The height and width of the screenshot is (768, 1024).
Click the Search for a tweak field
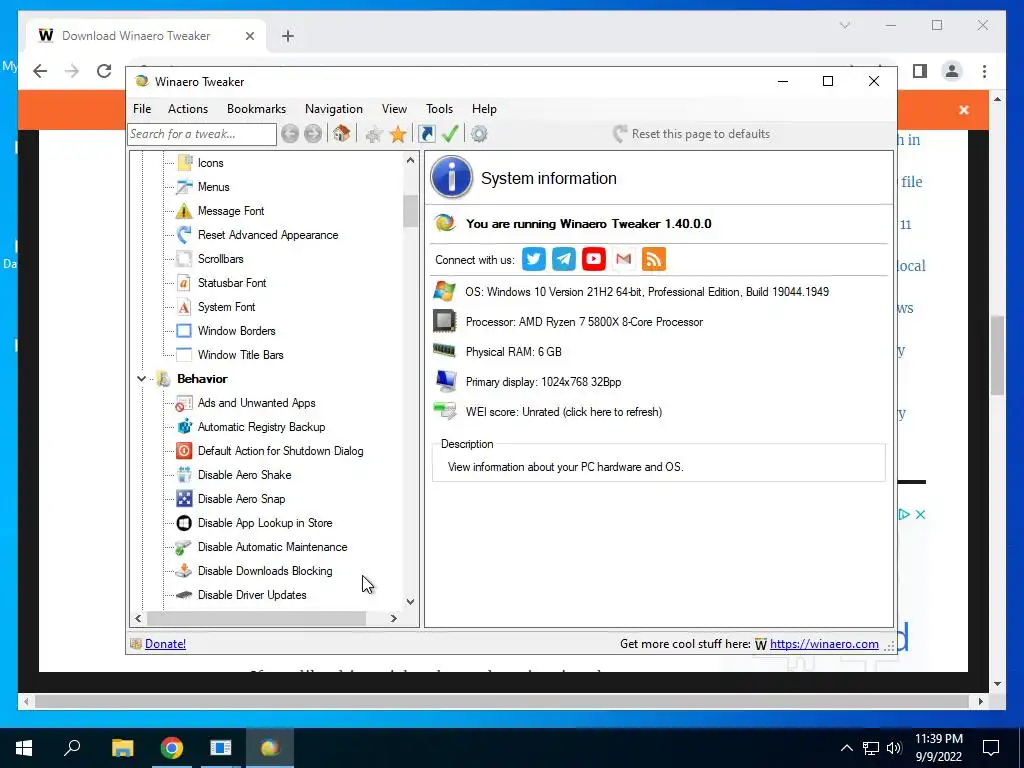(202, 134)
